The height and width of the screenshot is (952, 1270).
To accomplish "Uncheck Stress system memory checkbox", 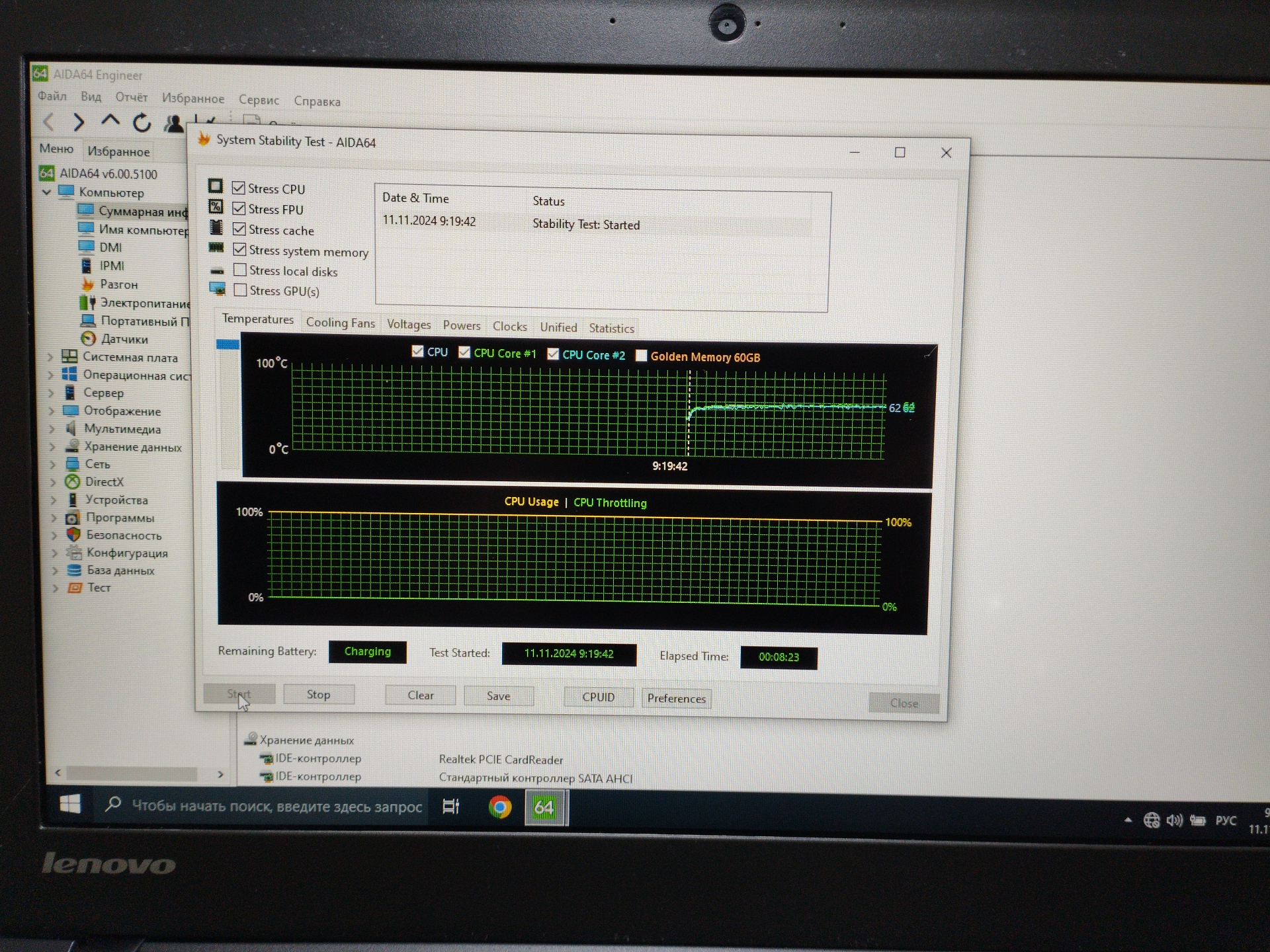I will 239,249.
